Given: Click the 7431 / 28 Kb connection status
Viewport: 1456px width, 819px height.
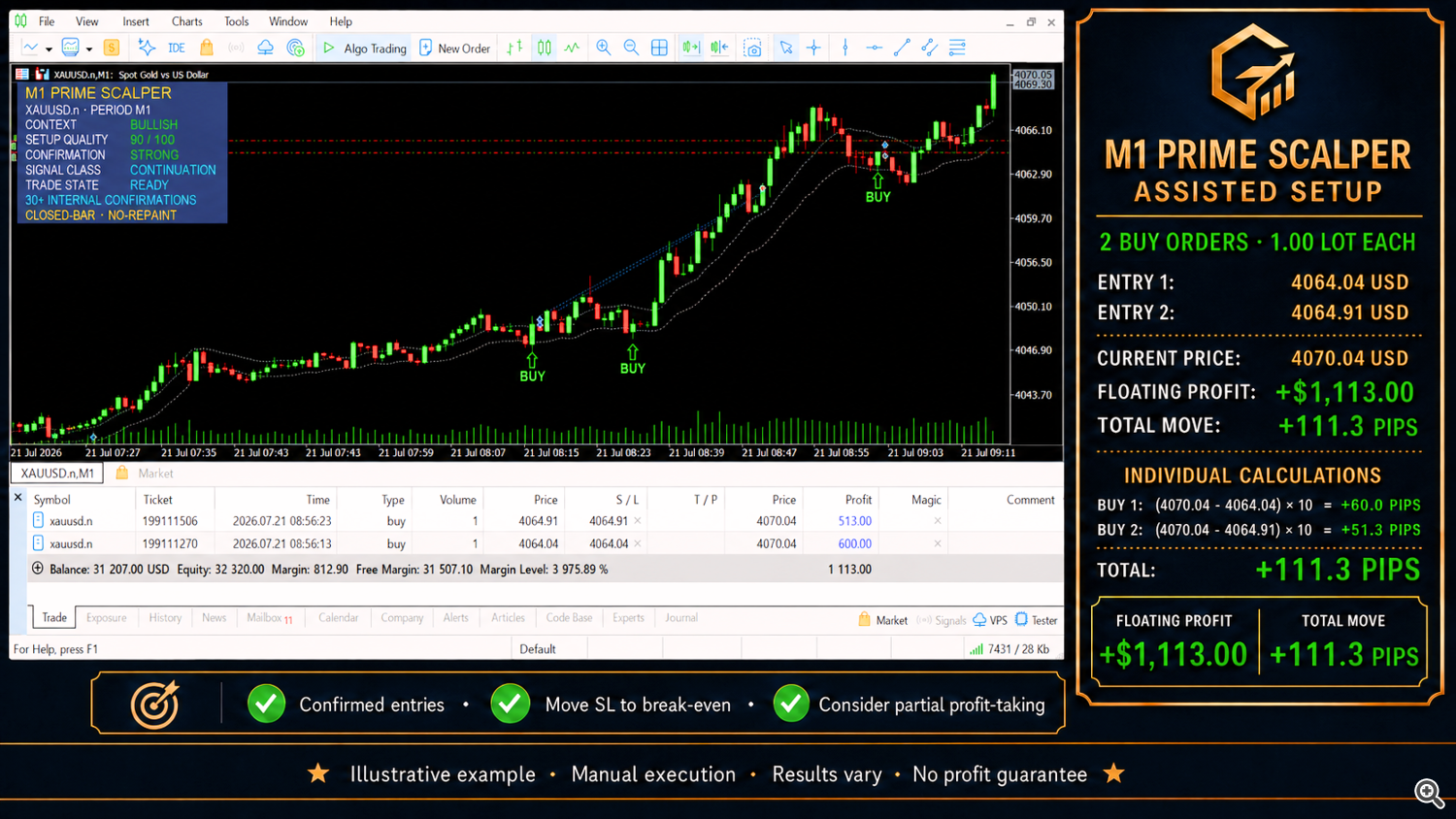Looking at the screenshot, I should pyautogui.click(x=1009, y=649).
